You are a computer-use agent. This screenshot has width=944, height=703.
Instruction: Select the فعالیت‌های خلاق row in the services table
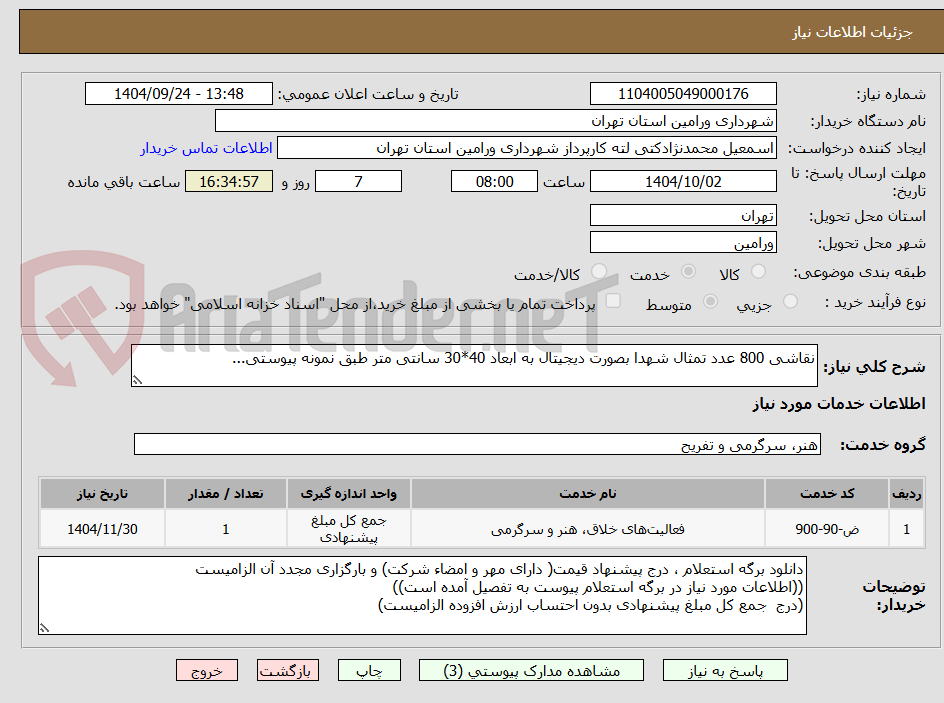click(x=470, y=528)
